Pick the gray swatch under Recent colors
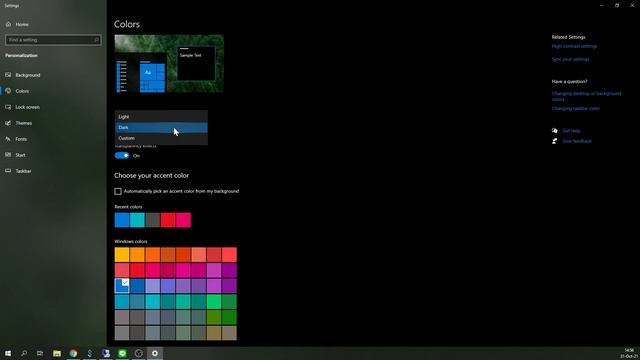The width and height of the screenshot is (640, 360). (x=153, y=220)
